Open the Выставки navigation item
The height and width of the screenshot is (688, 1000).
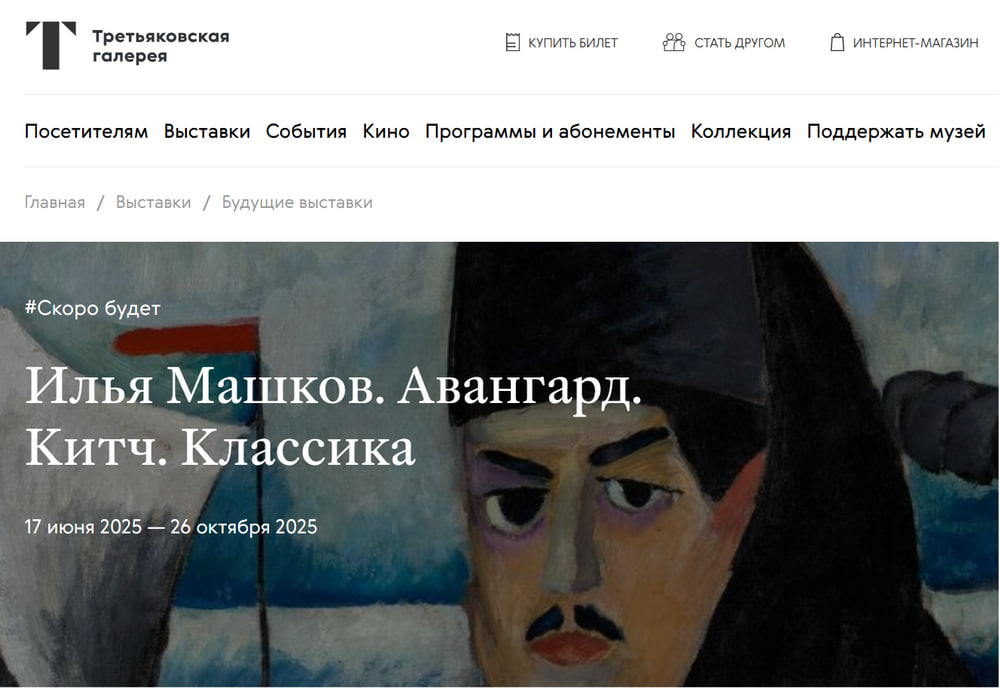207,131
